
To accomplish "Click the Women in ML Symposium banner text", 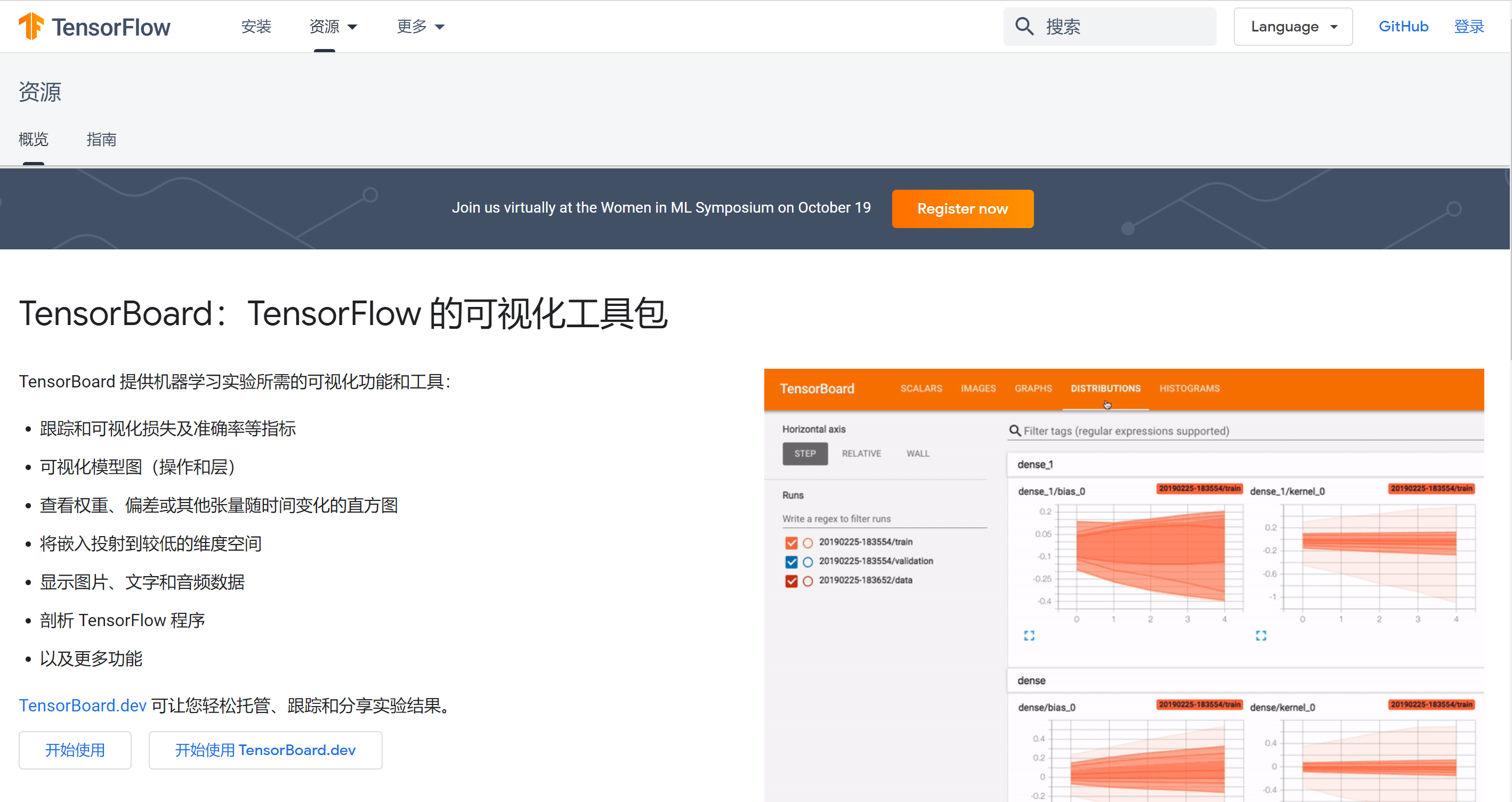I will pos(661,208).
